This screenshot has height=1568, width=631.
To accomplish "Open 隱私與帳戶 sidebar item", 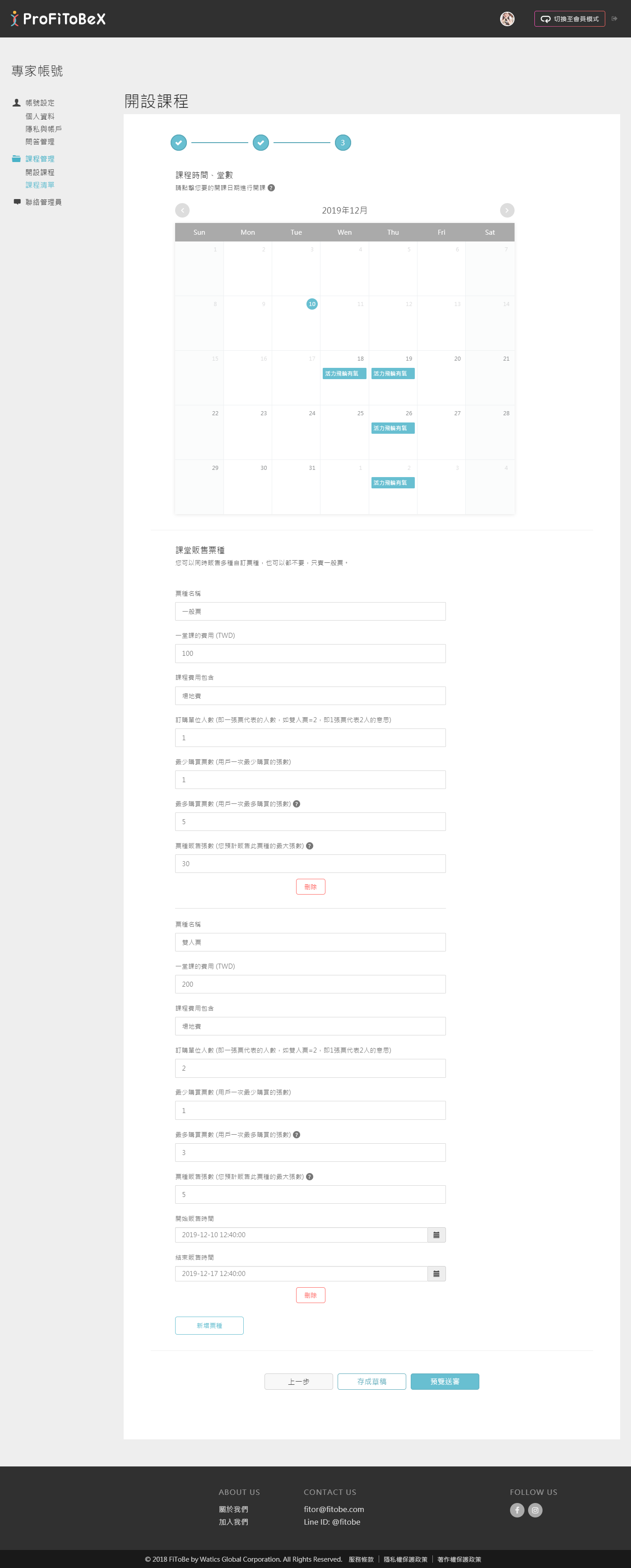I will click(43, 129).
